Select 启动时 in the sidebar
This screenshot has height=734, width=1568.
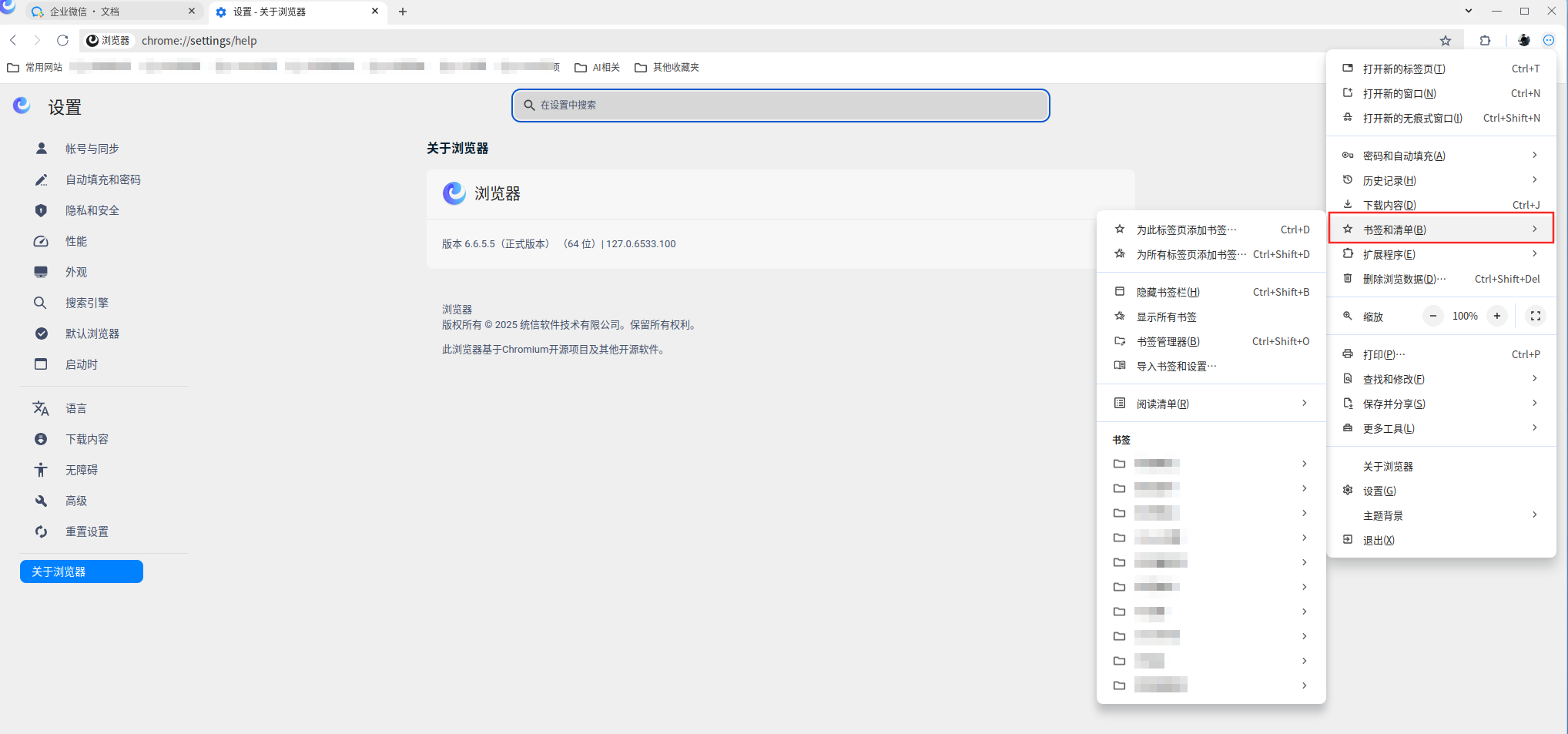tap(82, 364)
